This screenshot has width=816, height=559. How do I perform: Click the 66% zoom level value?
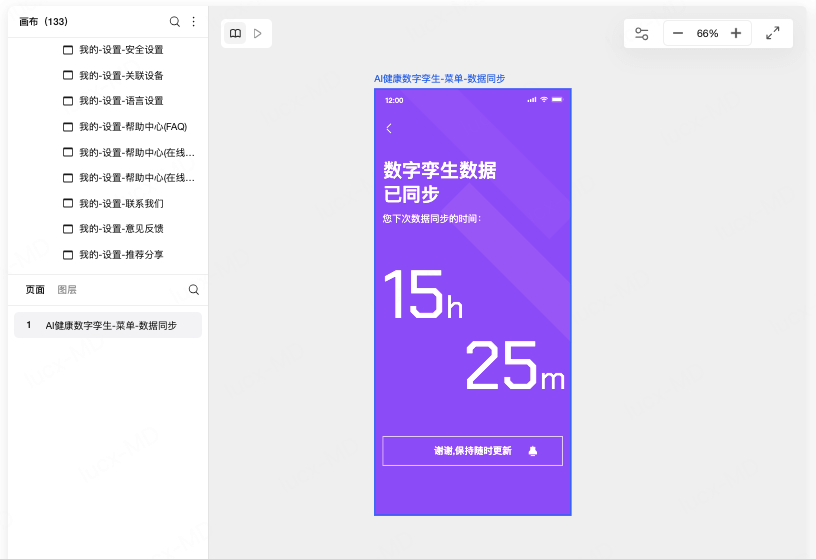pyautogui.click(x=707, y=34)
